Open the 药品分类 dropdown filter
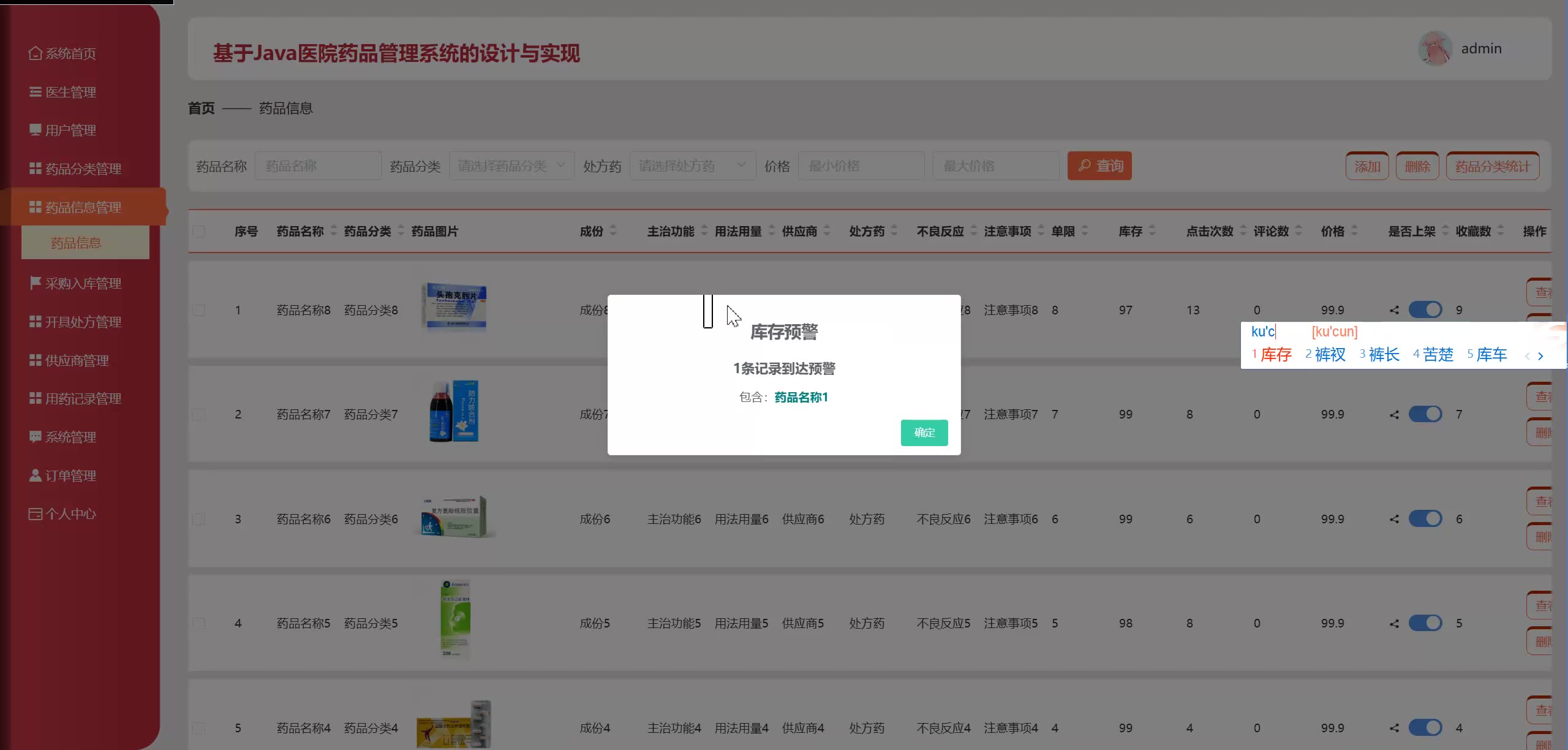The height and width of the screenshot is (750, 1568). 511,166
